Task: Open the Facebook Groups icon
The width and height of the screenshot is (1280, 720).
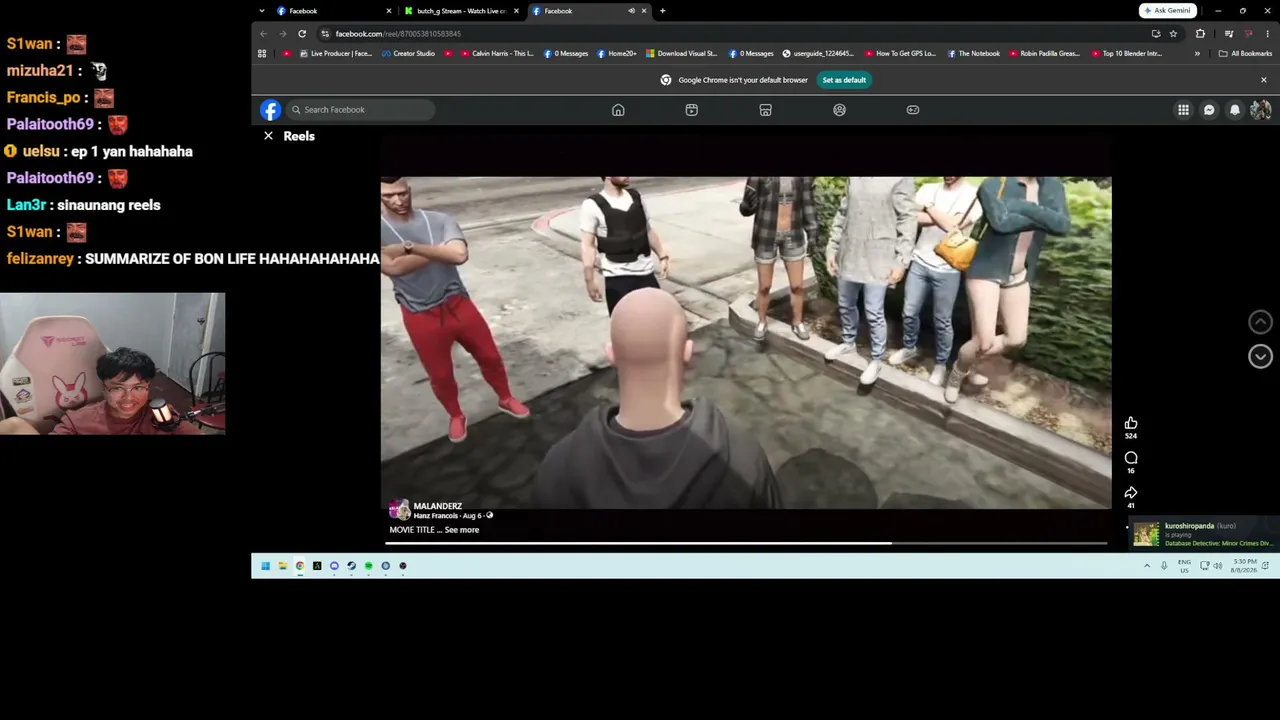Action: coord(840,110)
